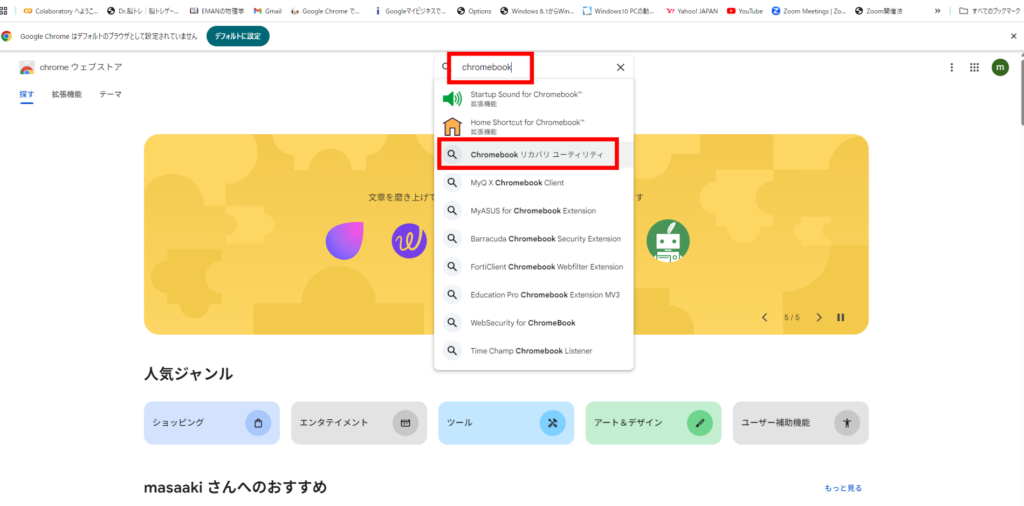Open the Google apps grid icon
Image resolution: width=1024 pixels, height=506 pixels.
point(974,67)
